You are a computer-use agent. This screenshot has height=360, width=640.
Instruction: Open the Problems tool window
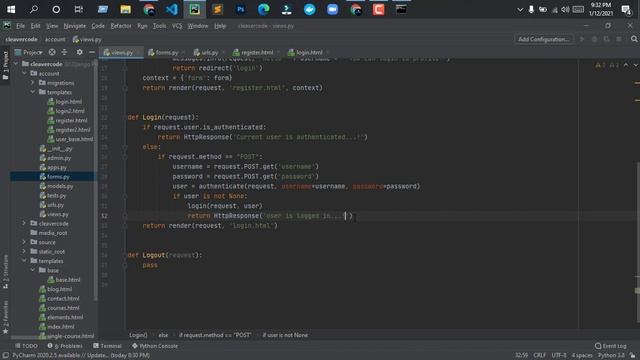65,346
